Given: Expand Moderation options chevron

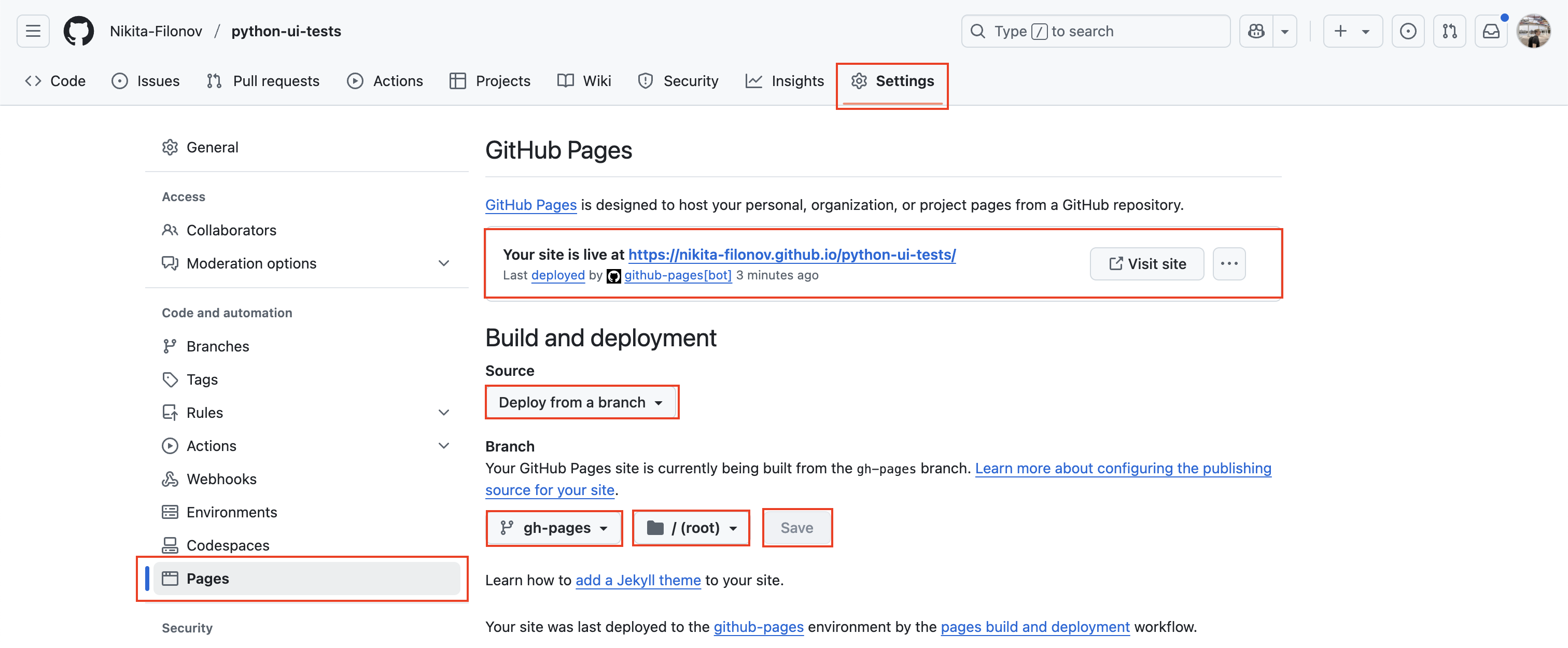Looking at the screenshot, I should tap(444, 263).
